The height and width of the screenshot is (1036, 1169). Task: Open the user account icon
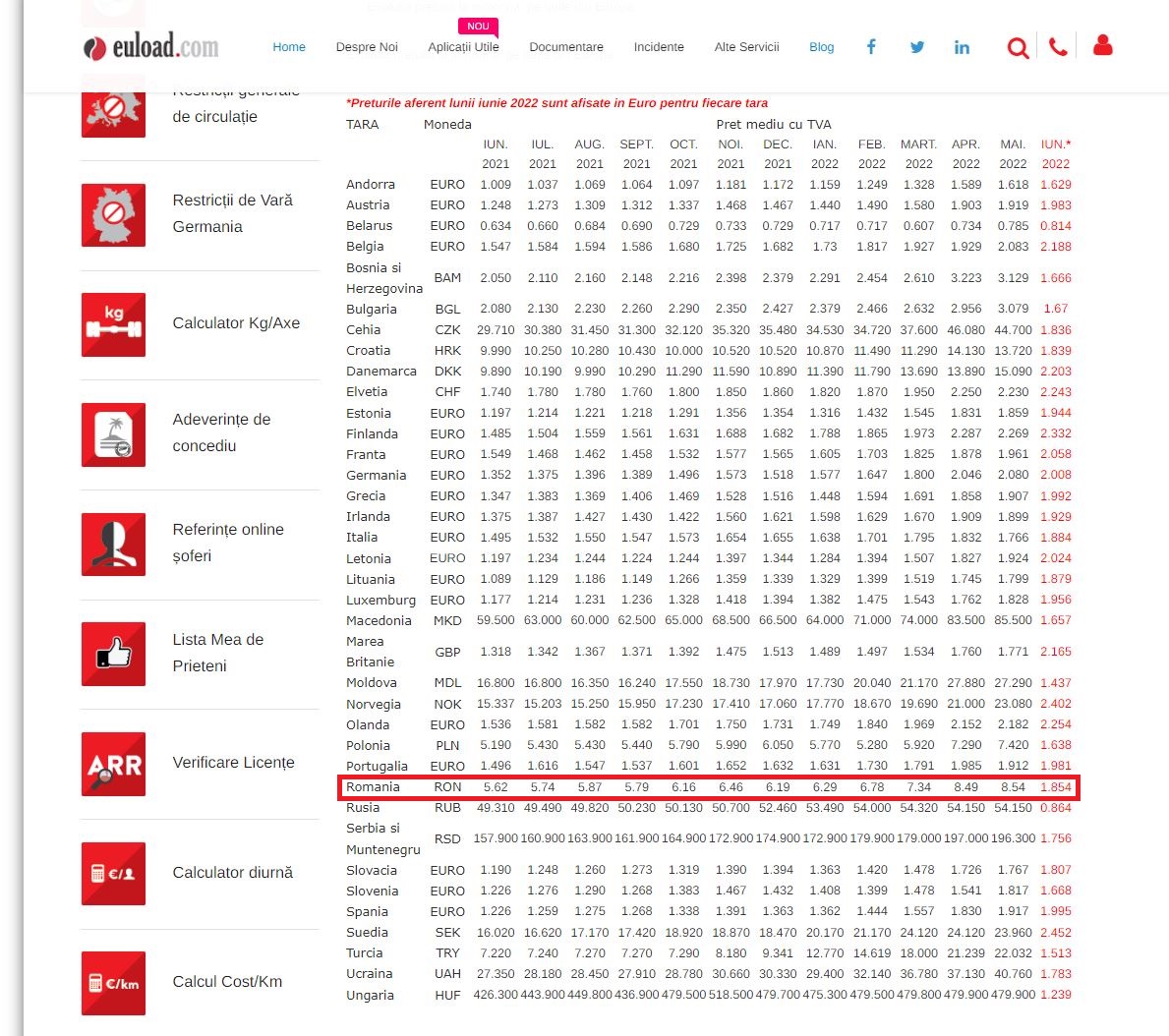[1103, 45]
